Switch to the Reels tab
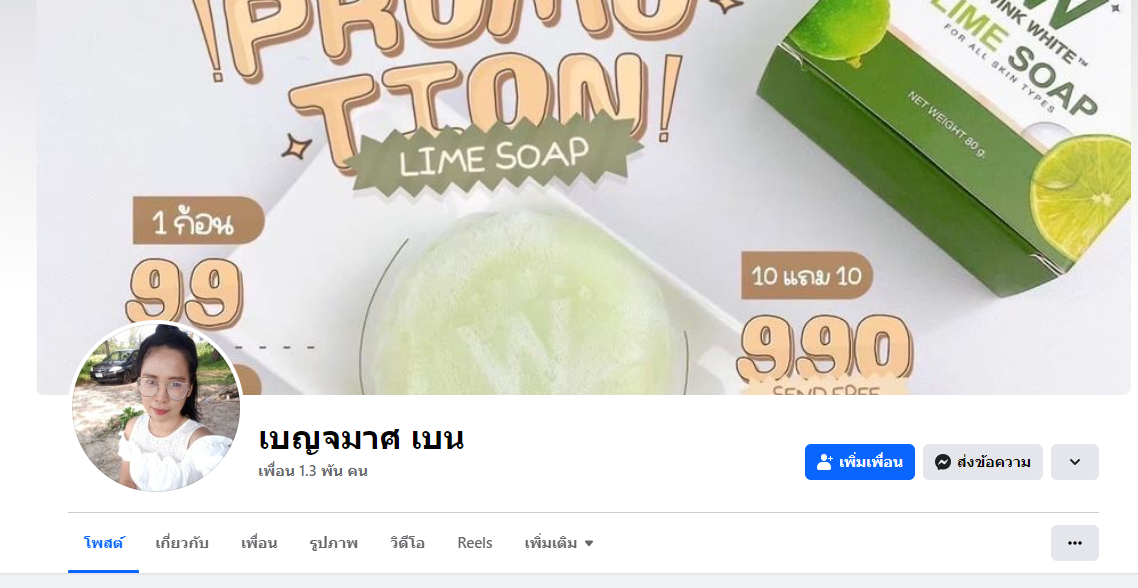This screenshot has width=1138, height=588. point(475,543)
